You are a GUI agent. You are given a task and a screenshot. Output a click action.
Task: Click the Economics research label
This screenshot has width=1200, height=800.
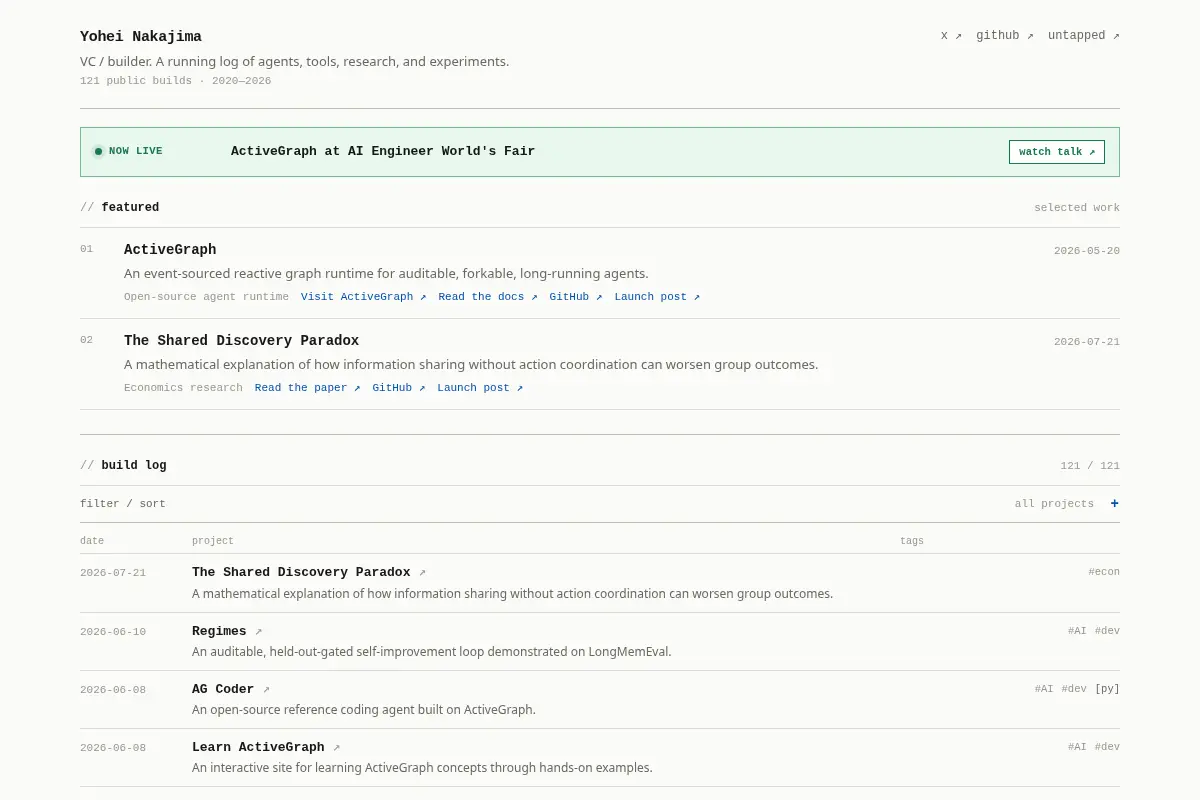[x=183, y=388]
